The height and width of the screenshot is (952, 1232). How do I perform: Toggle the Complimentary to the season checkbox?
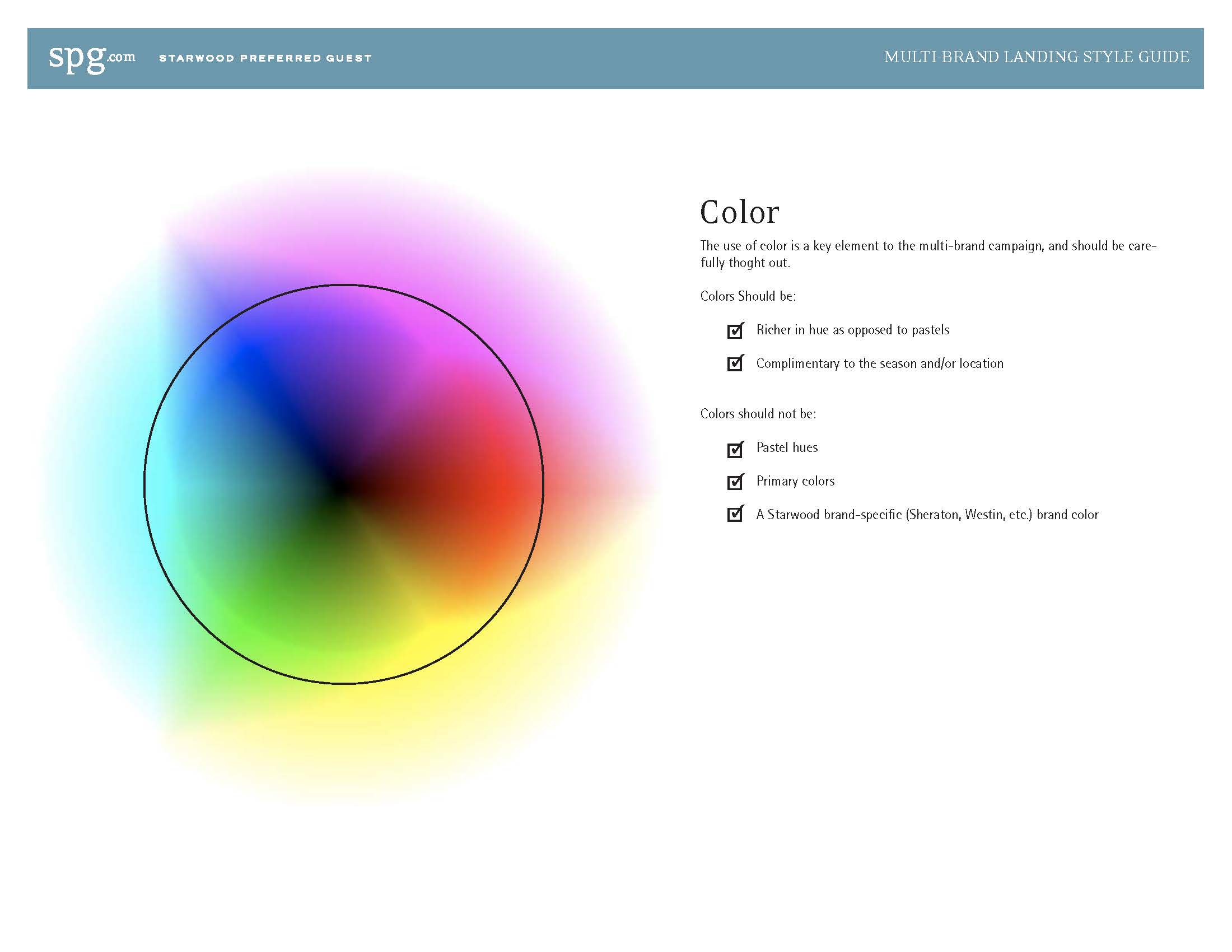click(x=735, y=364)
